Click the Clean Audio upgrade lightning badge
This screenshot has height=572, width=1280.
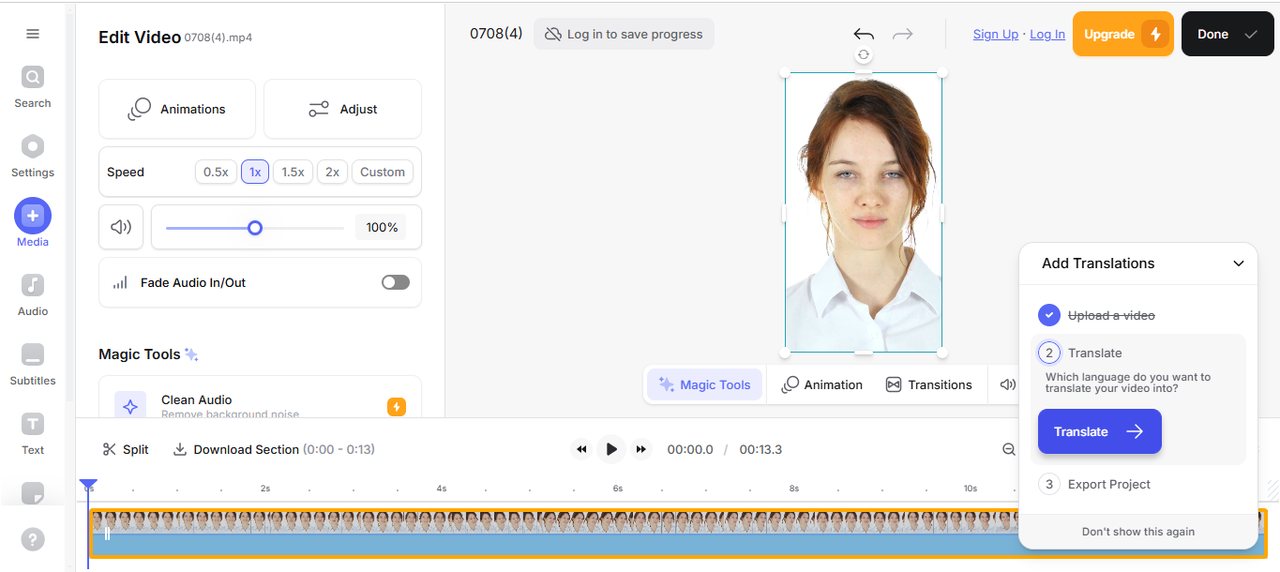point(396,407)
